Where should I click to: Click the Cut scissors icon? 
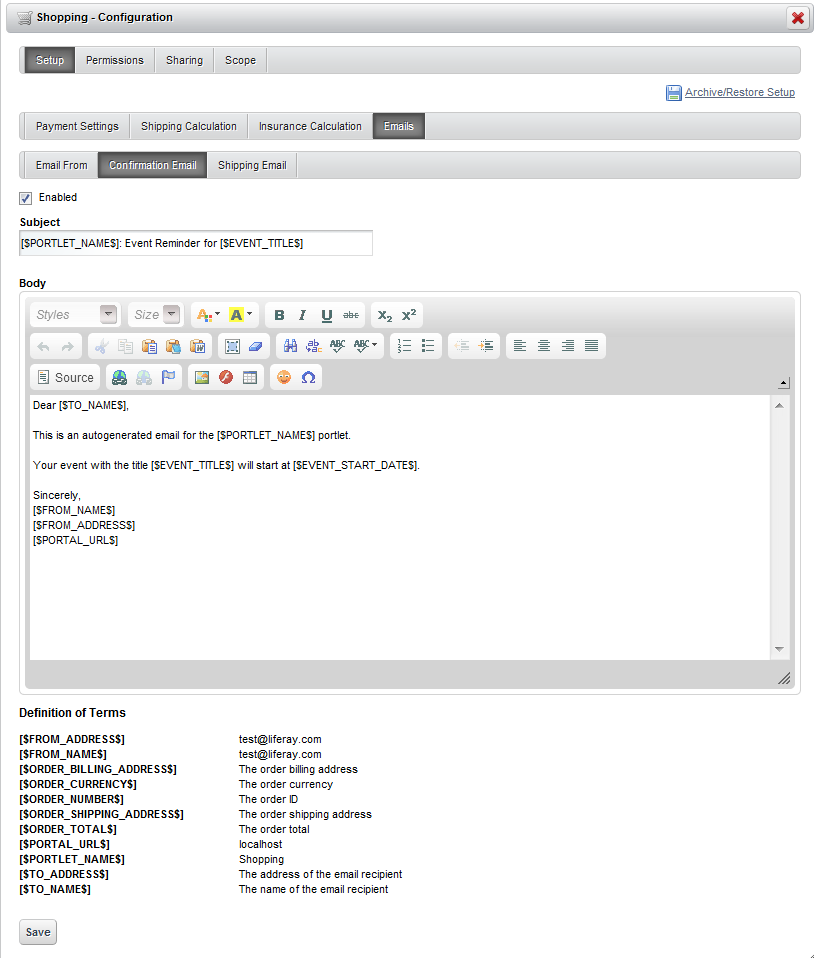pyautogui.click(x=101, y=346)
